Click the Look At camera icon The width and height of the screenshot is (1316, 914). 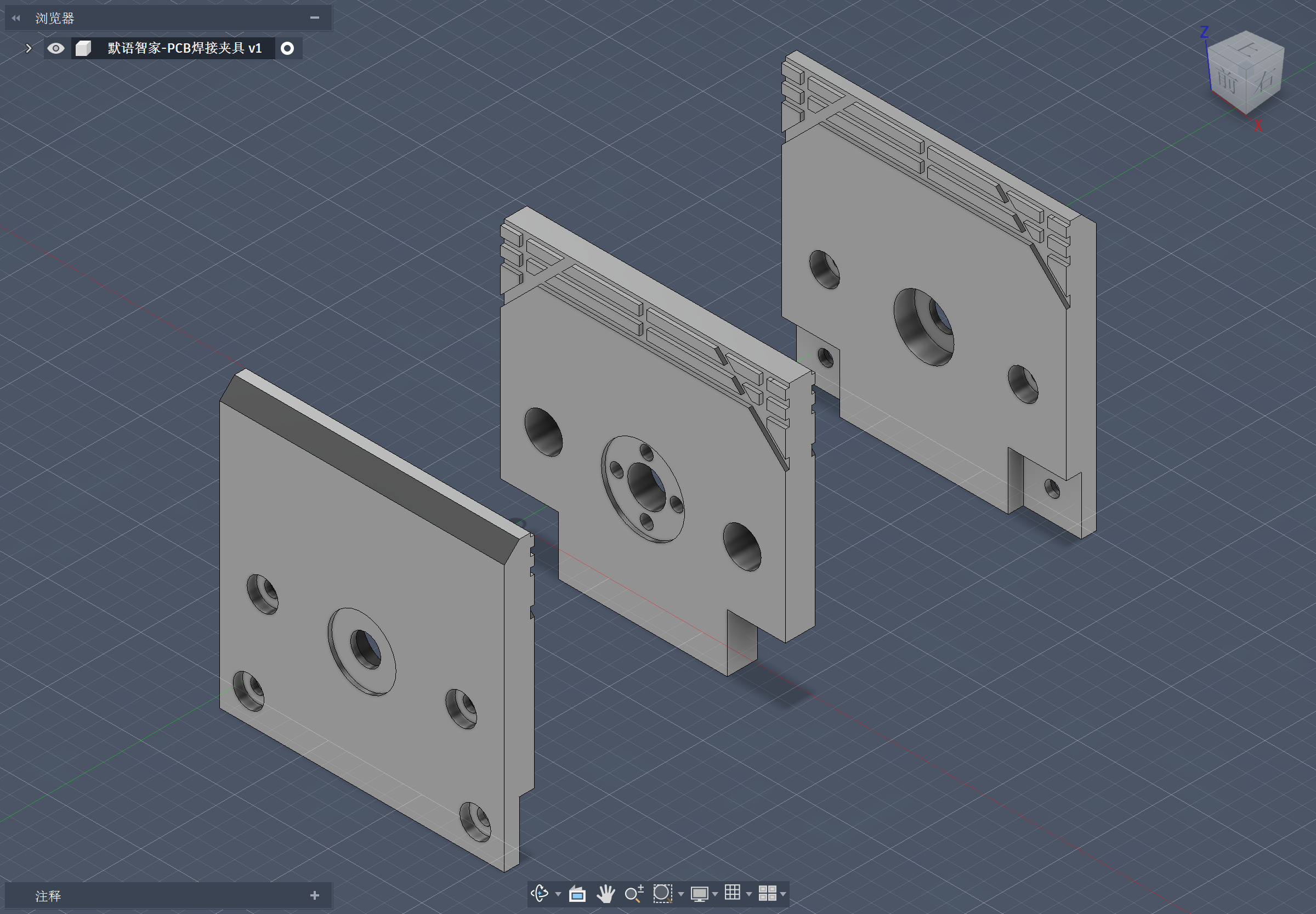point(577,893)
